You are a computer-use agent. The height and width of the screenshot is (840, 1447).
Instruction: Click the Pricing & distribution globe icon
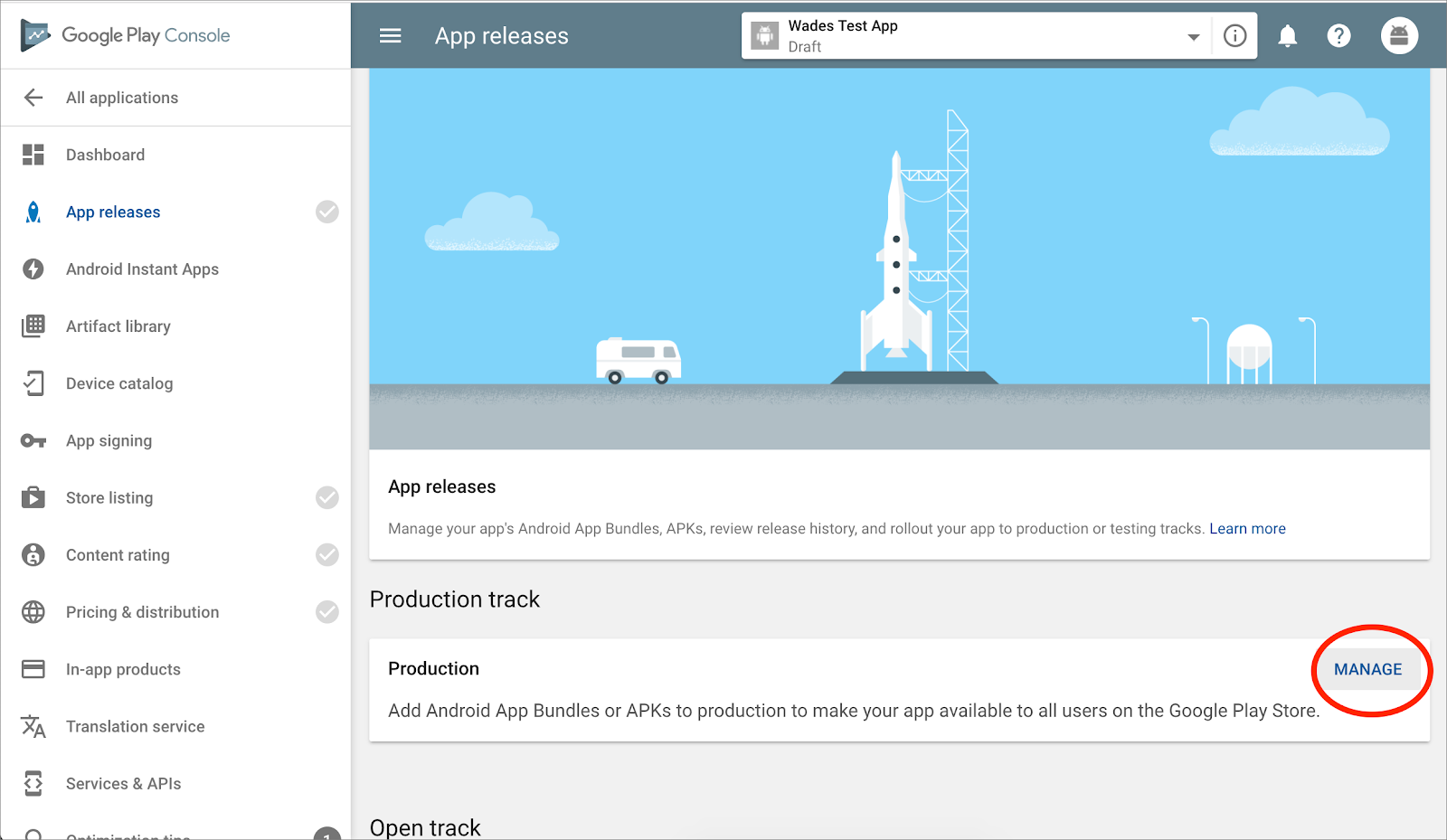tap(33, 612)
